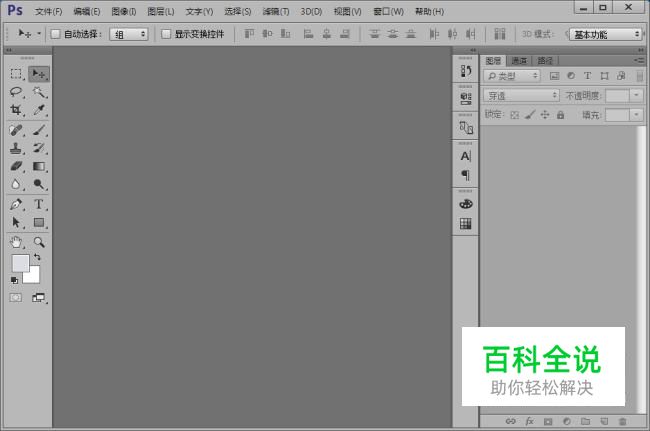Select the Clone Stamp tool
650x431 pixels.
[x=16, y=148]
